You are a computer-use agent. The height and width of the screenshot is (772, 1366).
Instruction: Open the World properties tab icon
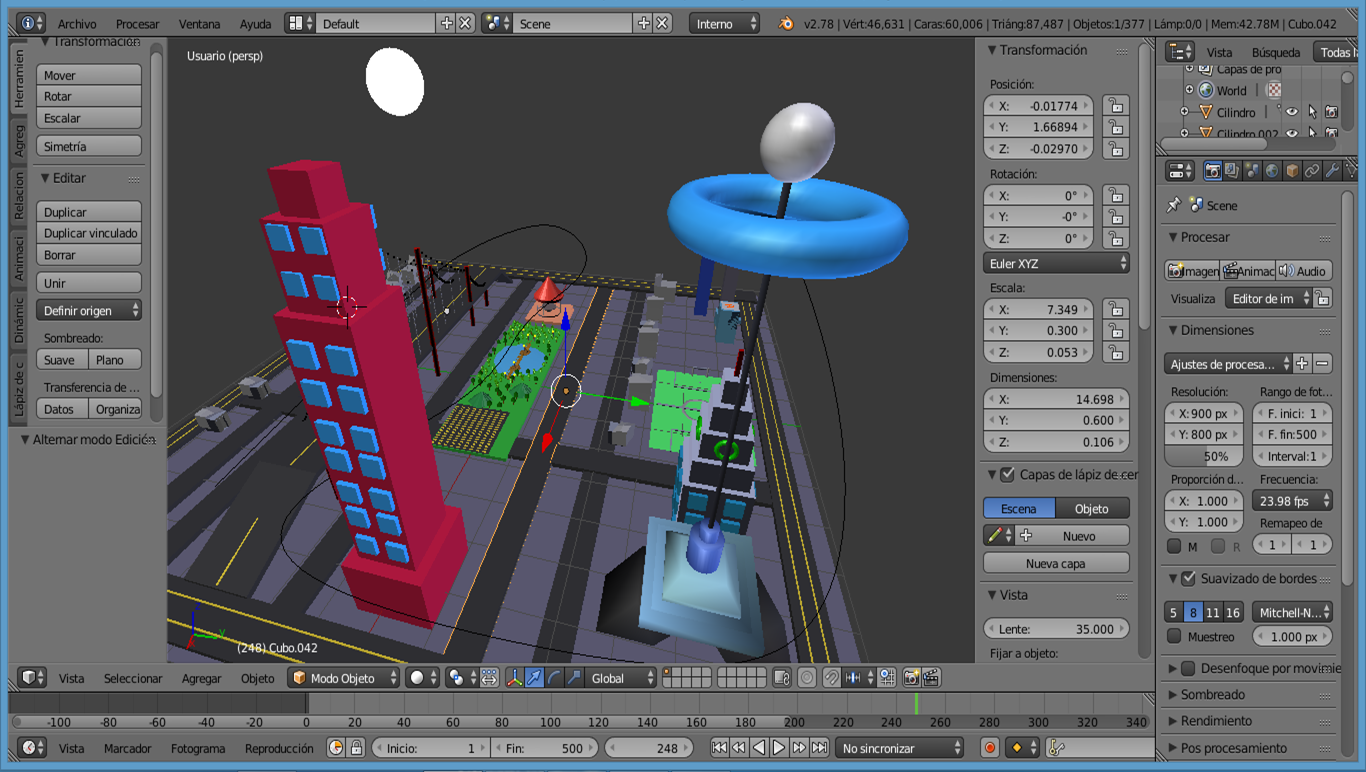(1272, 172)
